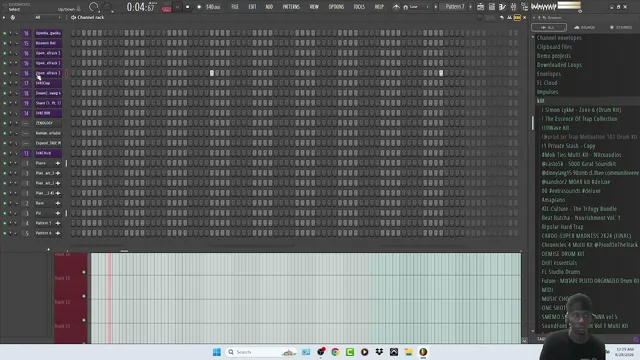The height and width of the screenshot is (360, 640).
Task: Mute the [HM]Clap channel
Action: [4, 83]
